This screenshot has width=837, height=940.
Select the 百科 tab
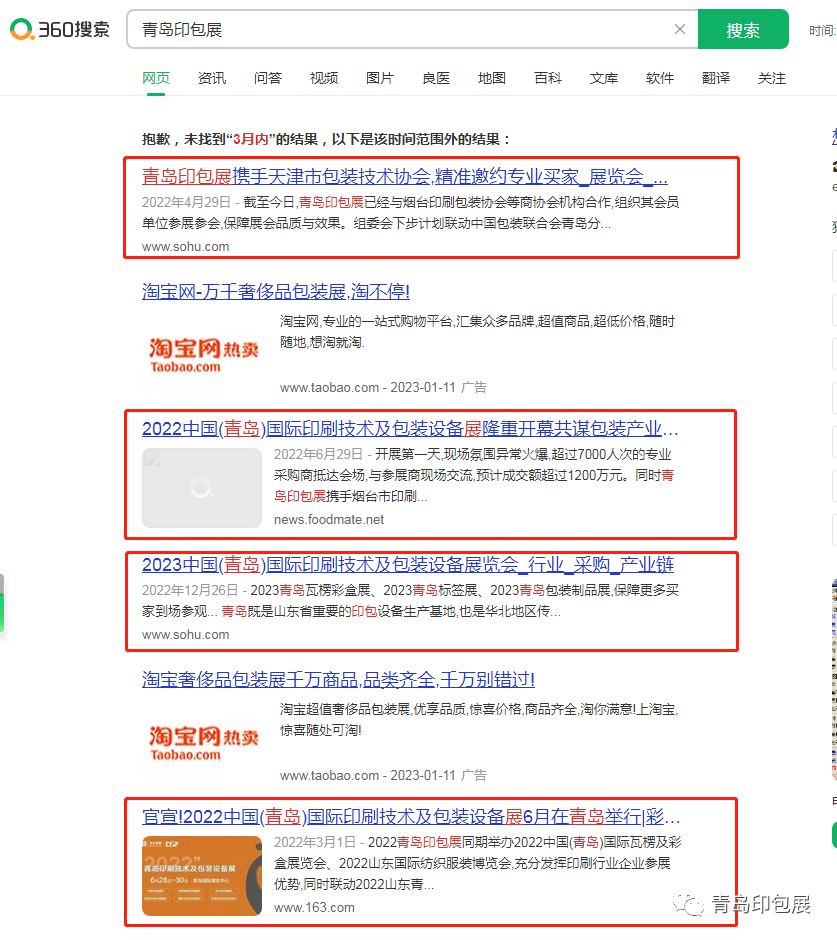coord(547,78)
